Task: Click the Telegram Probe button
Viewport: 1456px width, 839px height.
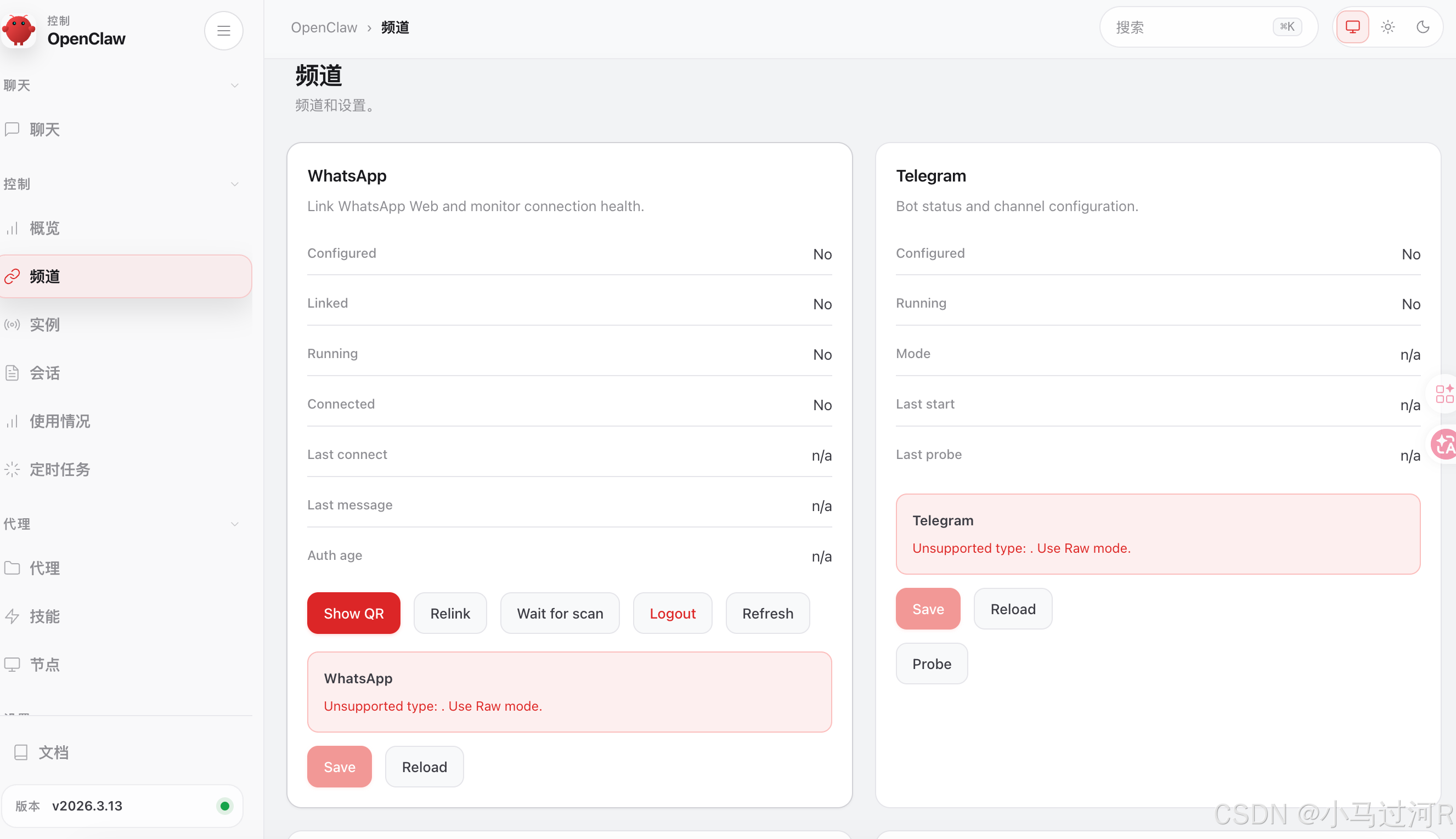Action: 931,664
